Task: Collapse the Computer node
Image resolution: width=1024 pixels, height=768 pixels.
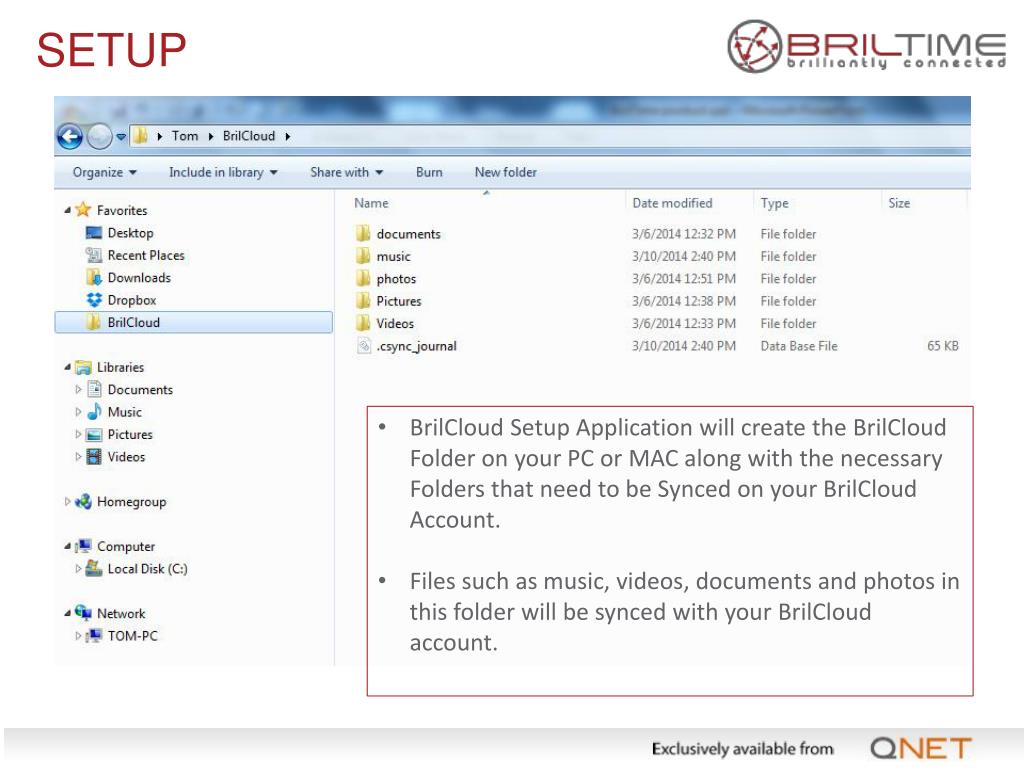Action: 67,546
